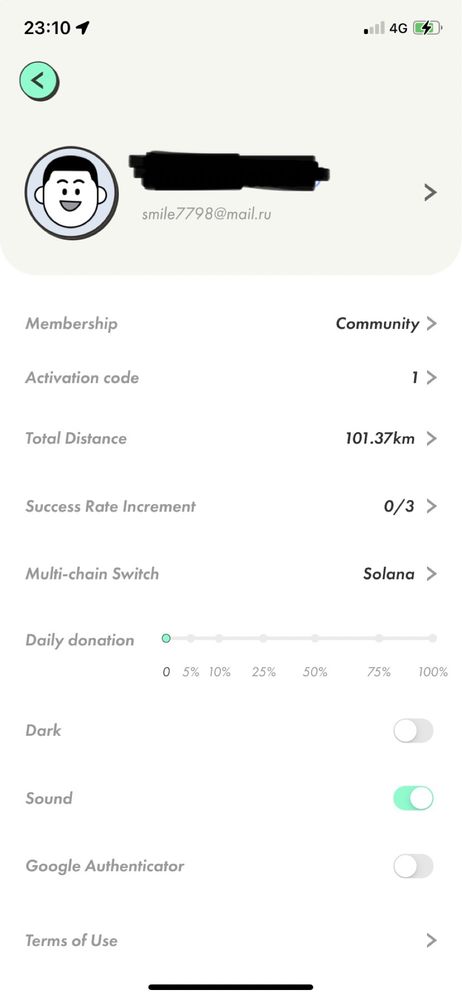Viewport: 462px width, 999px height.
Task: Expand the Activation code row arrow
Action: (431, 378)
